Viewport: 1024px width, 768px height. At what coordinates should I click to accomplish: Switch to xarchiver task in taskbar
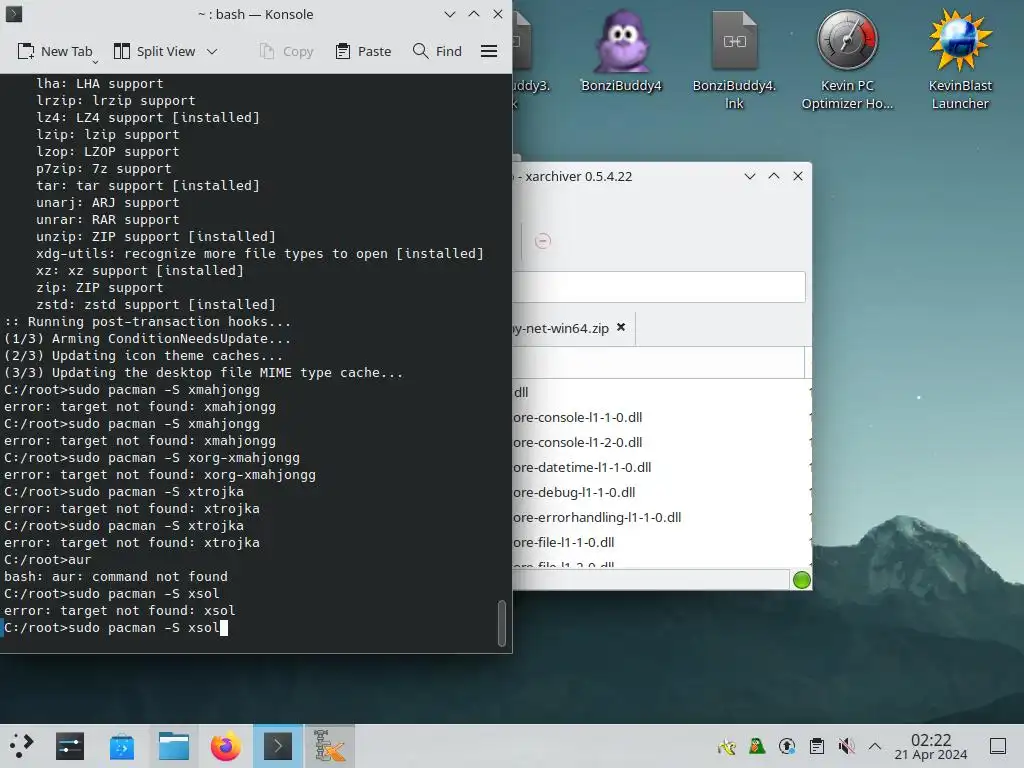pos(330,746)
